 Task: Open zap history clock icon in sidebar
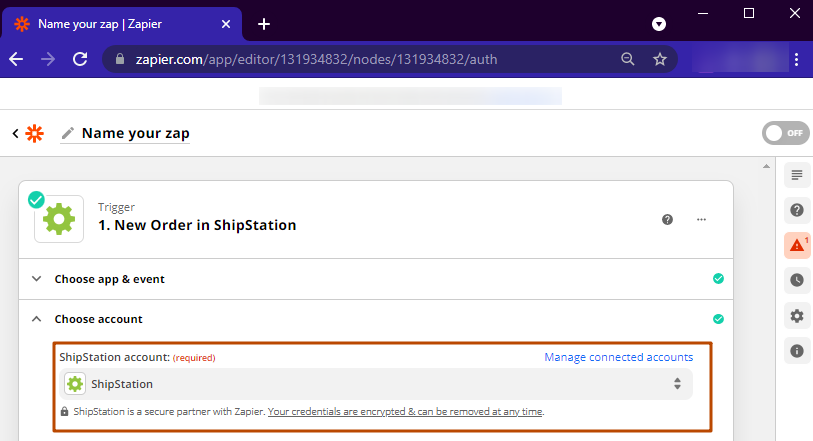point(797,280)
